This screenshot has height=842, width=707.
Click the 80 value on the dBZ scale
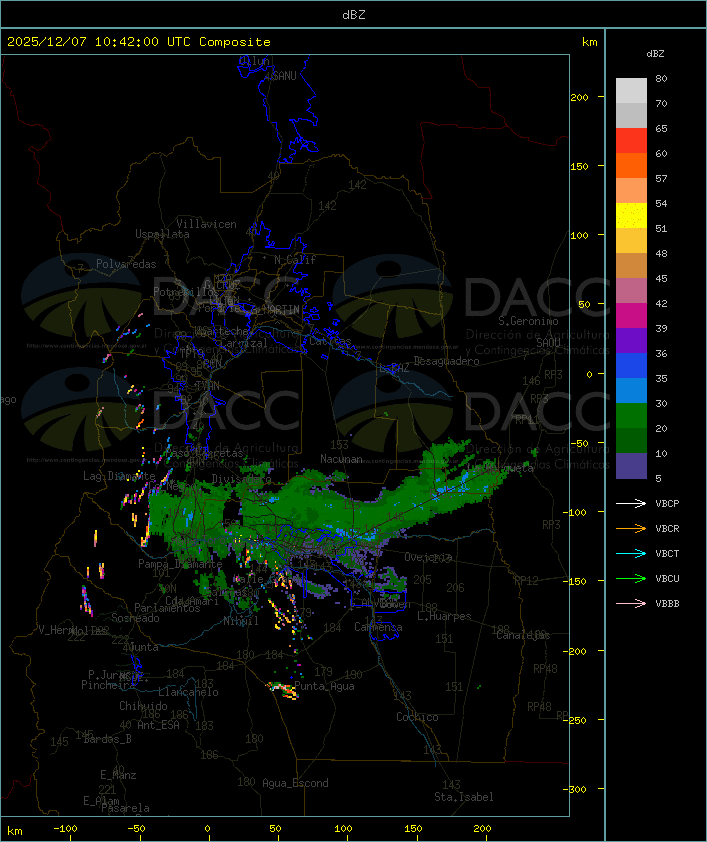[x=661, y=78]
